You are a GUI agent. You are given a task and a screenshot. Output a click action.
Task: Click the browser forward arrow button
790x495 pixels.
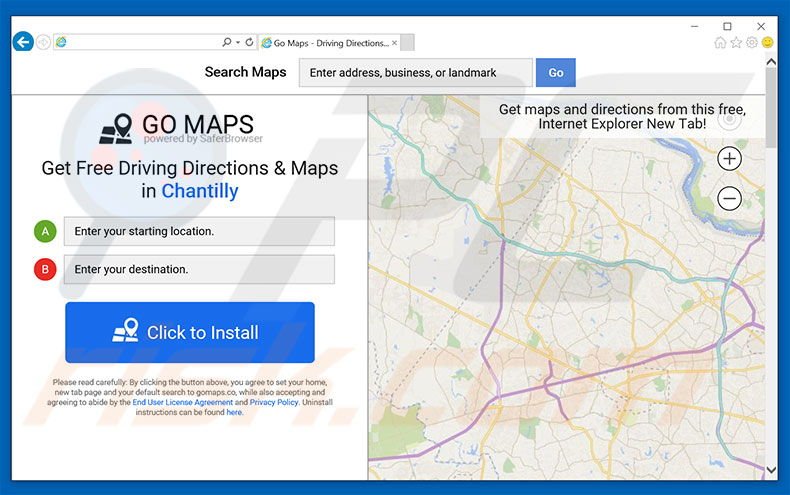[x=43, y=42]
